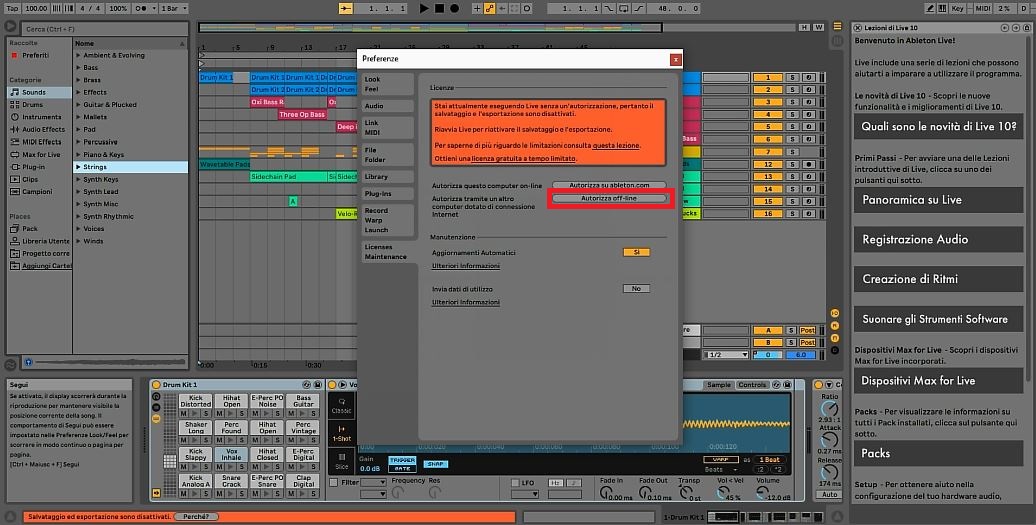Open the metronome settings dropdown arrow
Image resolution: width=1036 pixels, height=525 pixels.
154,9
